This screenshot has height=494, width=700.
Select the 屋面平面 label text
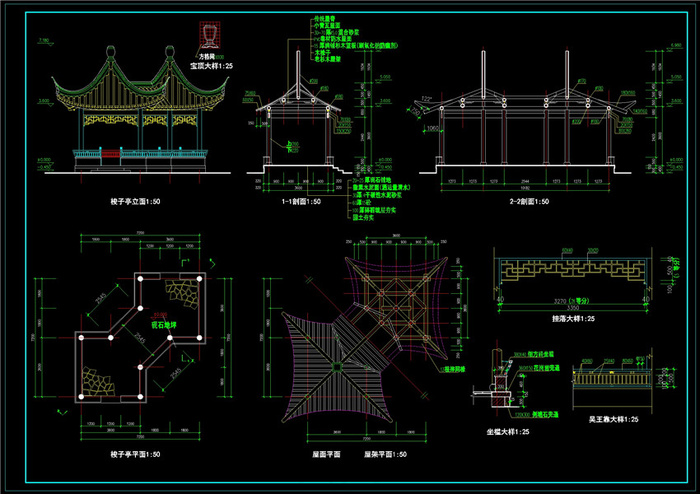(x=326, y=454)
